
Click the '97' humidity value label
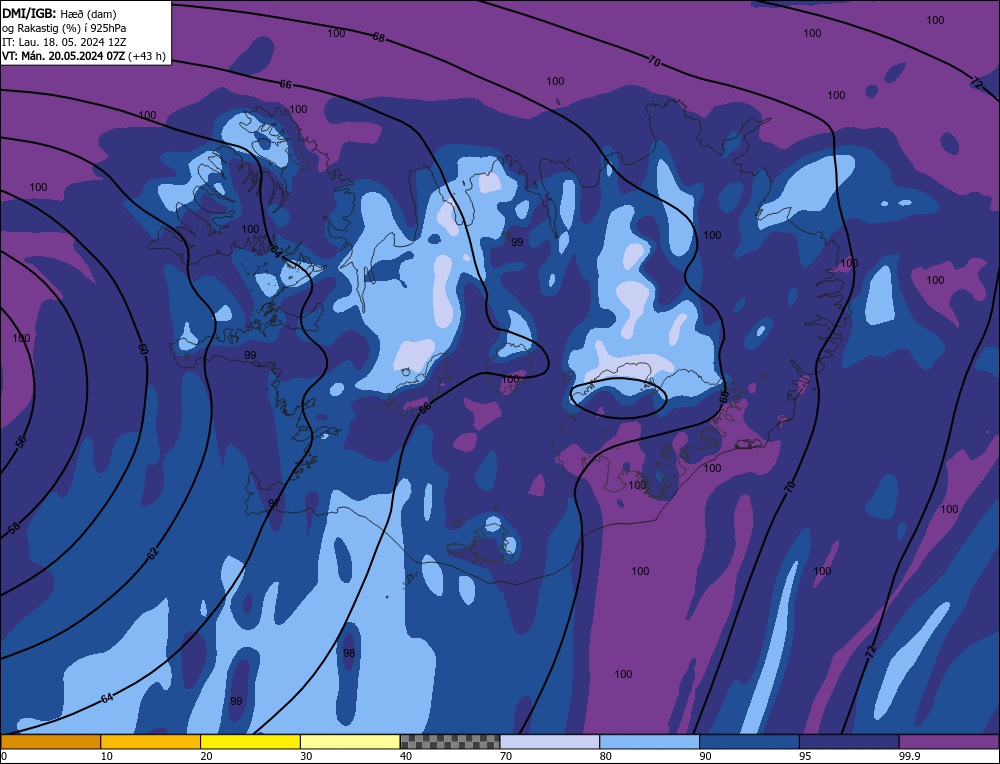[274, 503]
